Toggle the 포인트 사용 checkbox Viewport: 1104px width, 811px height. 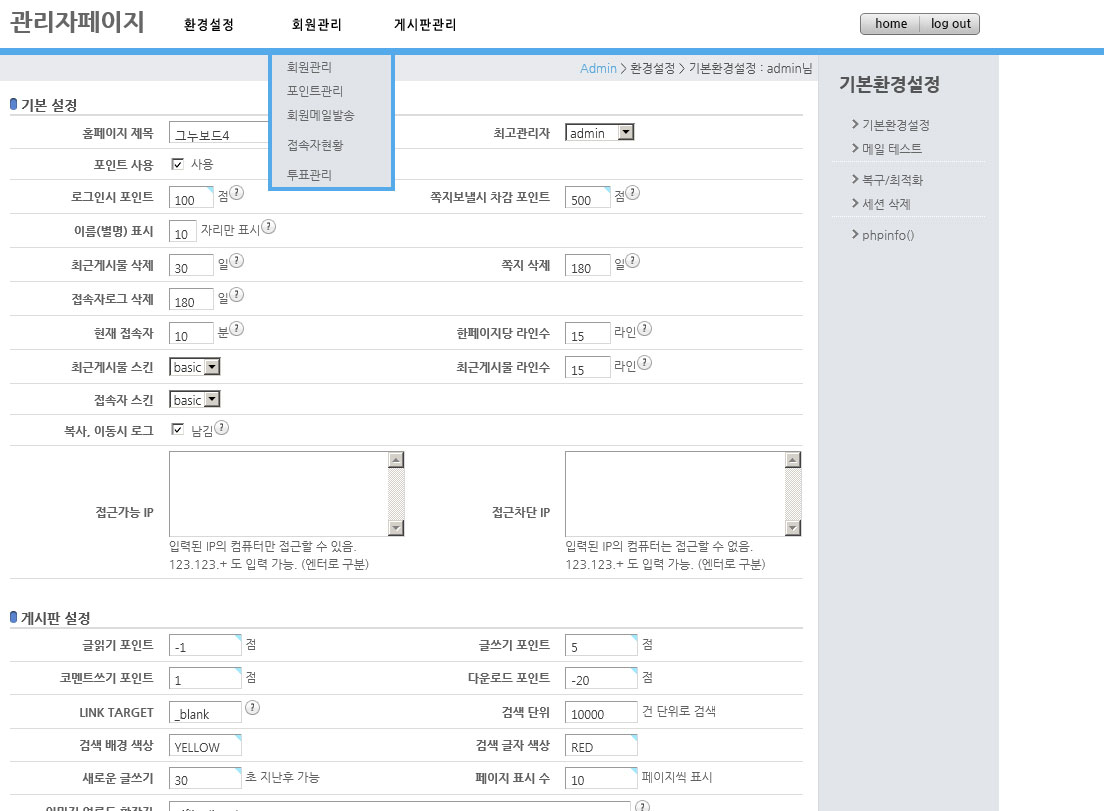[x=178, y=164]
